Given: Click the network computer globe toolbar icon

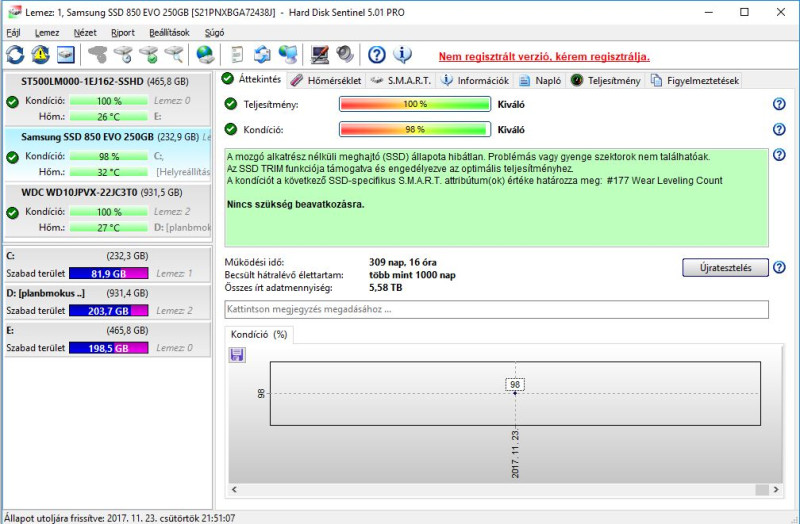Looking at the screenshot, I should tap(288, 54).
